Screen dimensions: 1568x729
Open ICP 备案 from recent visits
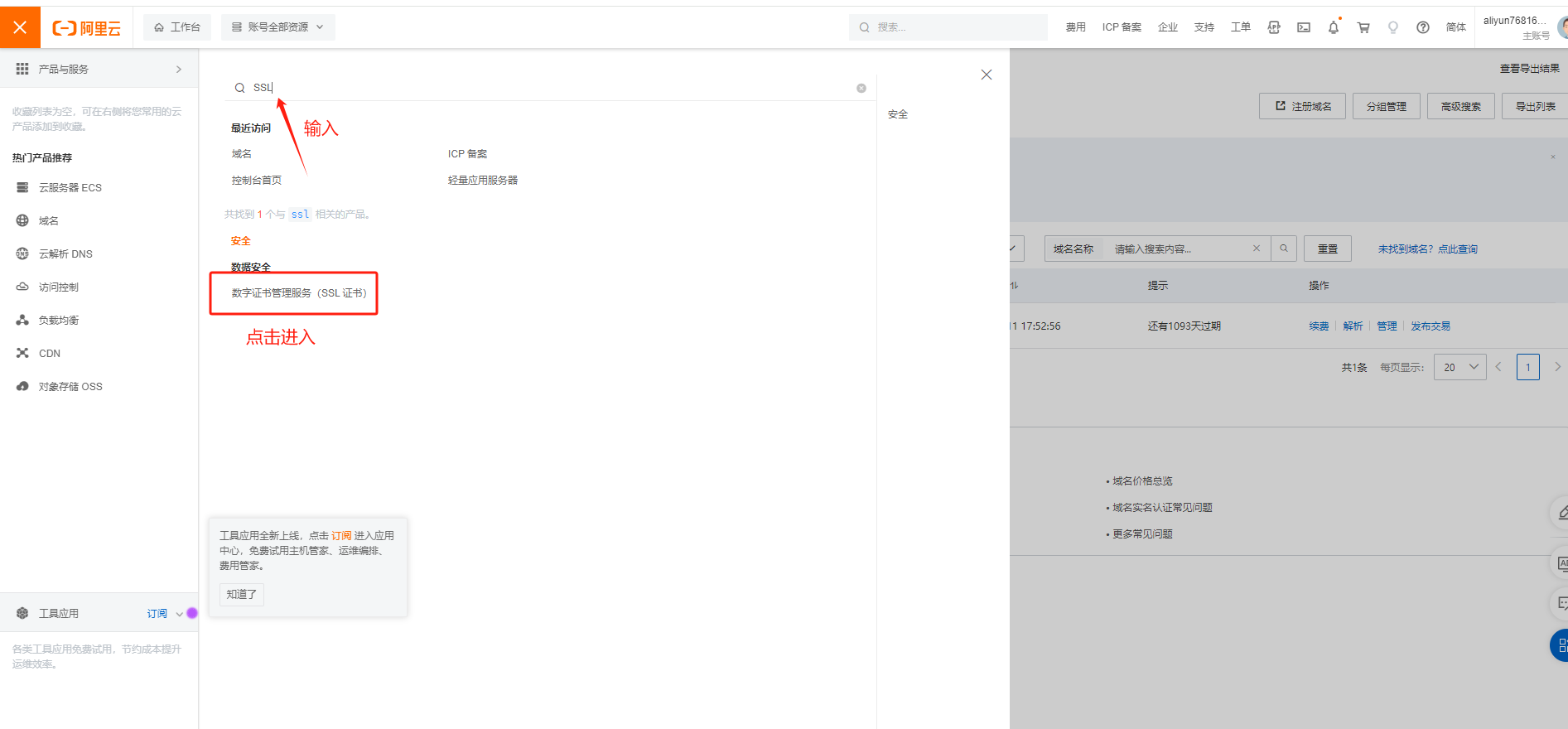point(467,154)
